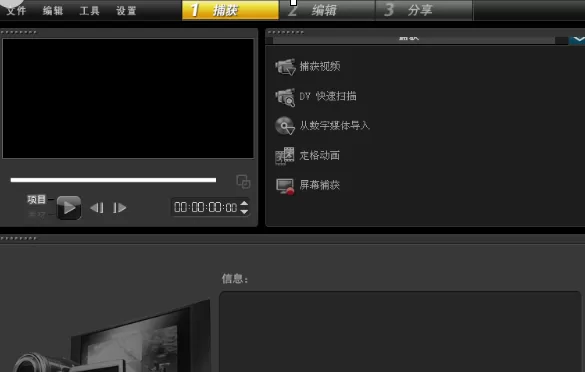The height and width of the screenshot is (372, 585).
Task: Step to previous frame
Action: coord(97,207)
